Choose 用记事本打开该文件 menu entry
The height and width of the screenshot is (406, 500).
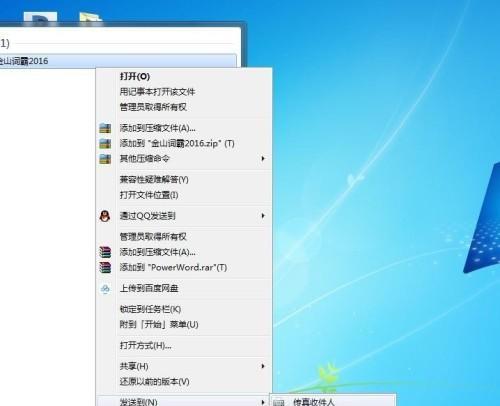pyautogui.click(x=157, y=92)
